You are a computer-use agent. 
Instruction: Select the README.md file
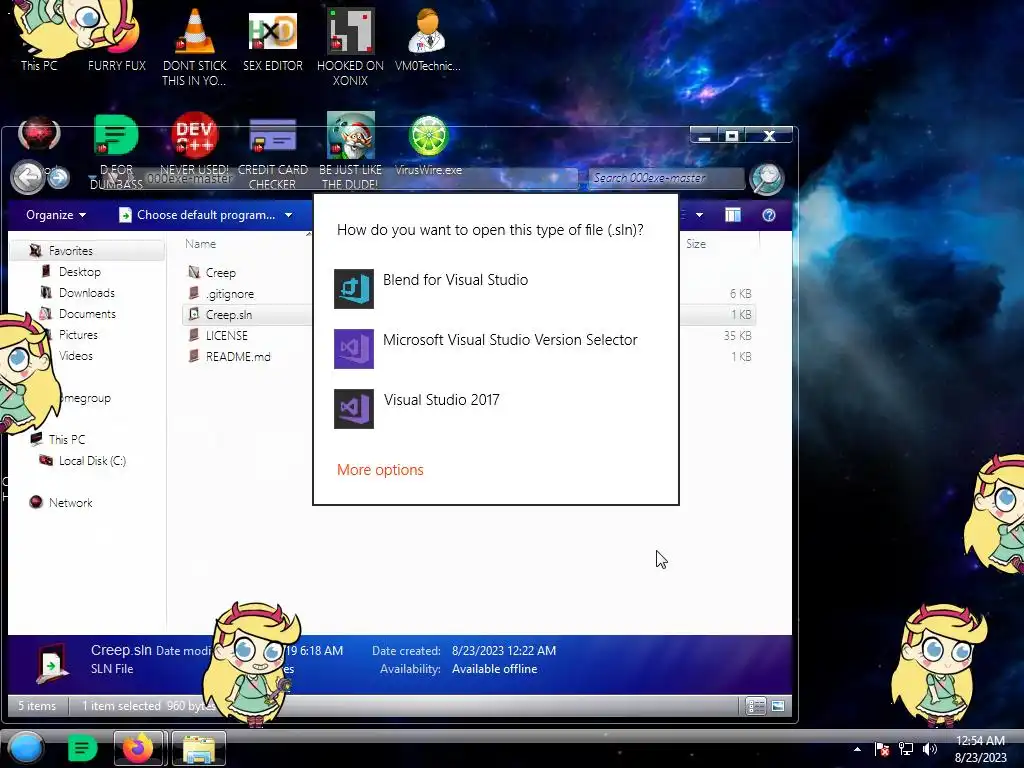click(x=238, y=357)
